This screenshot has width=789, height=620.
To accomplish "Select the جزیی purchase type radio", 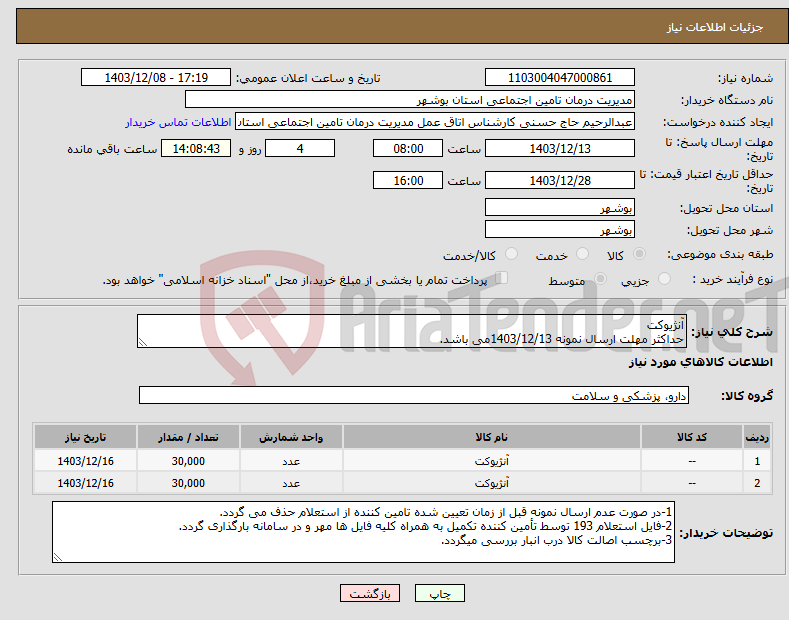I will click(664, 278).
